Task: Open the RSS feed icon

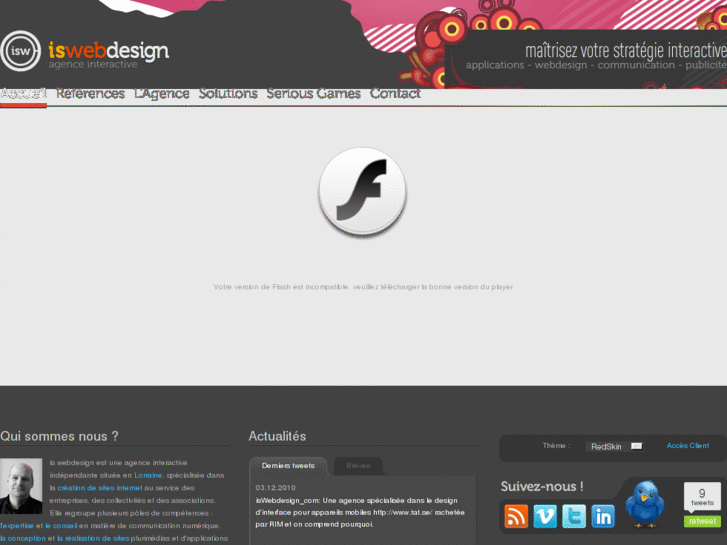Action: pyautogui.click(x=516, y=516)
